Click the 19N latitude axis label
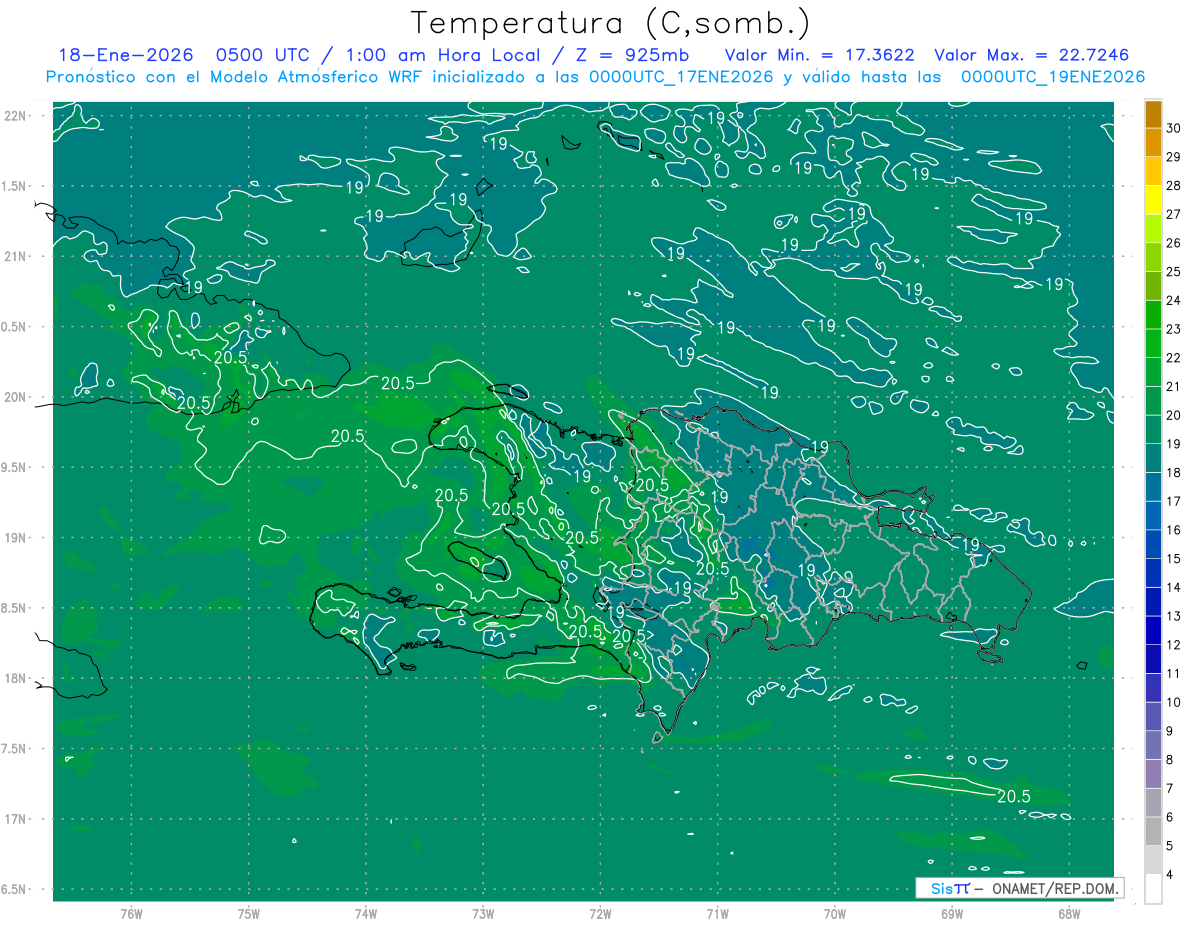This screenshot has height=927, width=1200. coord(14,538)
